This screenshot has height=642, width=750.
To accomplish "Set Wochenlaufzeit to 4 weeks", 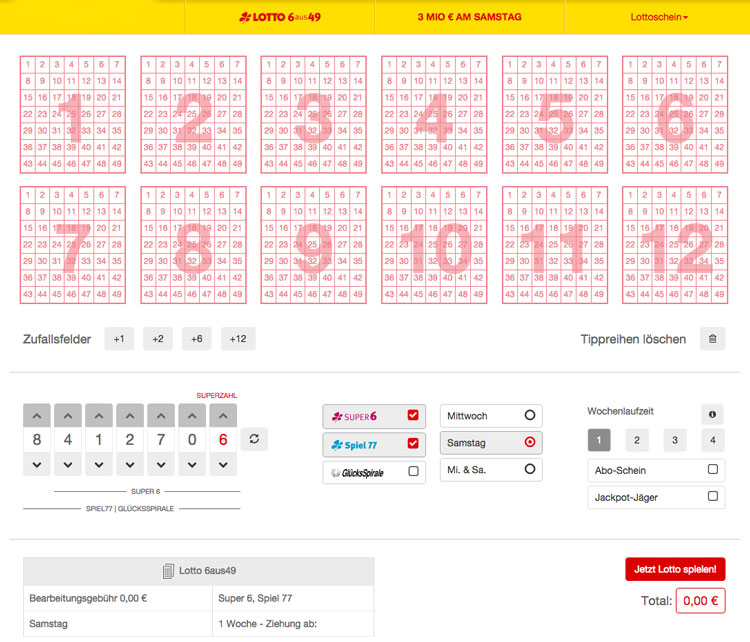I will pyautogui.click(x=713, y=440).
